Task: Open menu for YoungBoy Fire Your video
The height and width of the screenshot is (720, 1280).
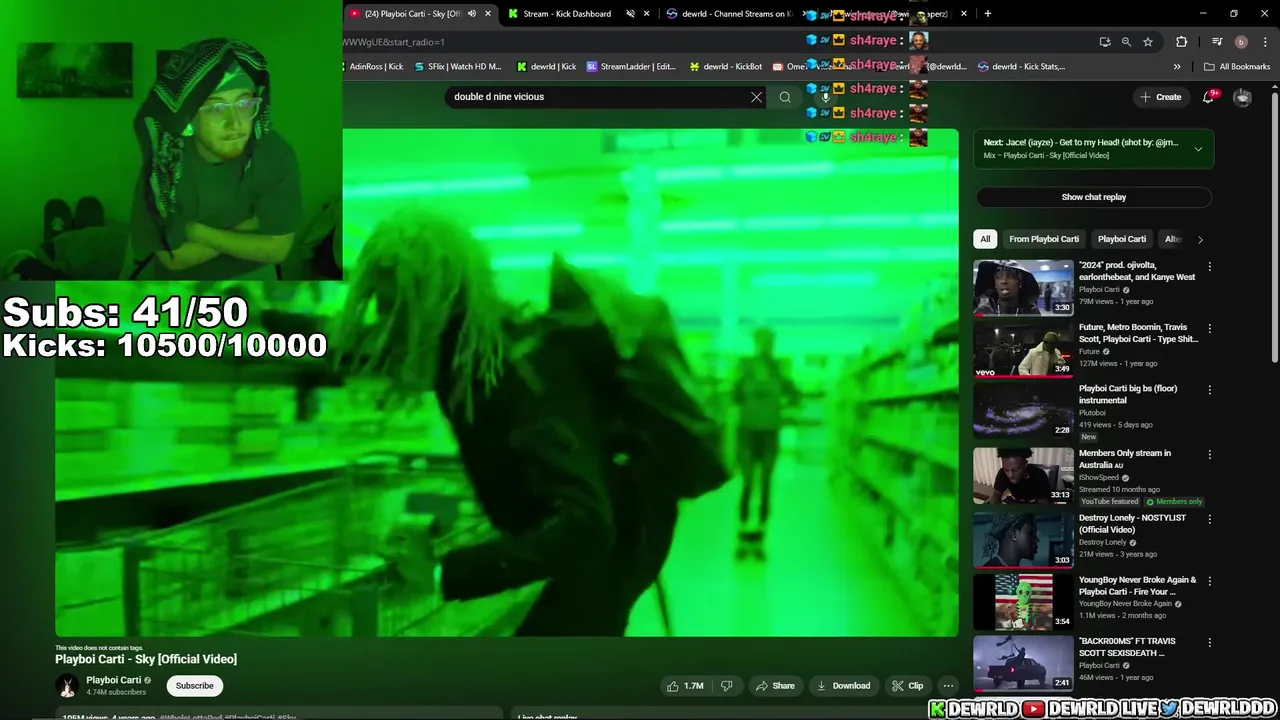Action: (1209, 581)
